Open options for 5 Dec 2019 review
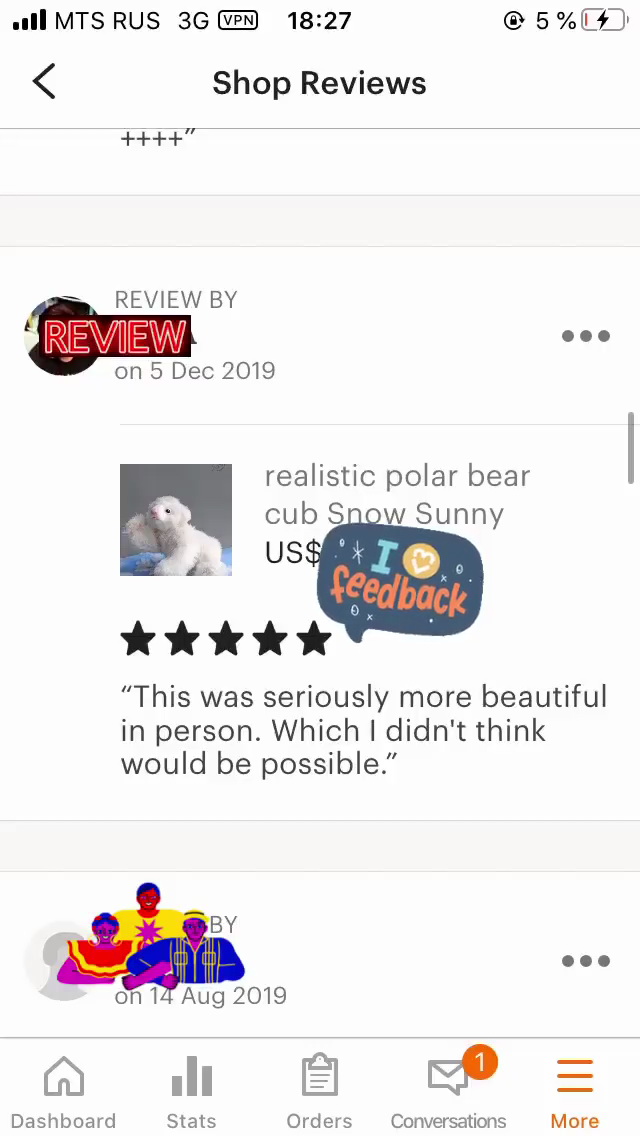This screenshot has height=1136, width=640. click(586, 336)
